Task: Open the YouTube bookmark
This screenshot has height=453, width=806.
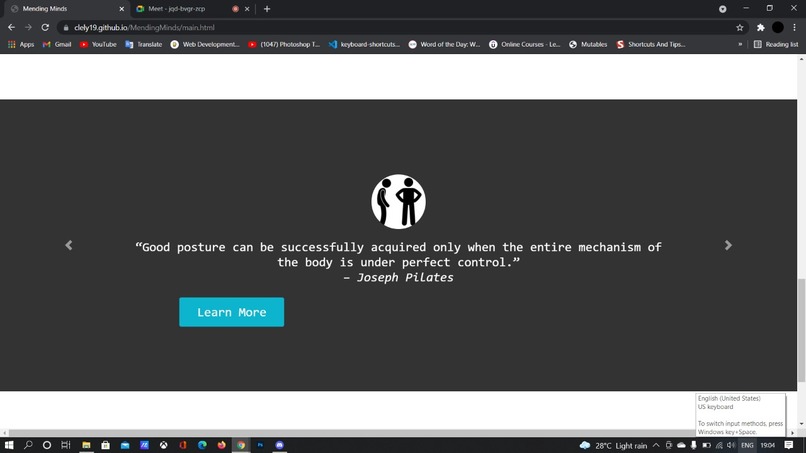Action: tap(98, 44)
